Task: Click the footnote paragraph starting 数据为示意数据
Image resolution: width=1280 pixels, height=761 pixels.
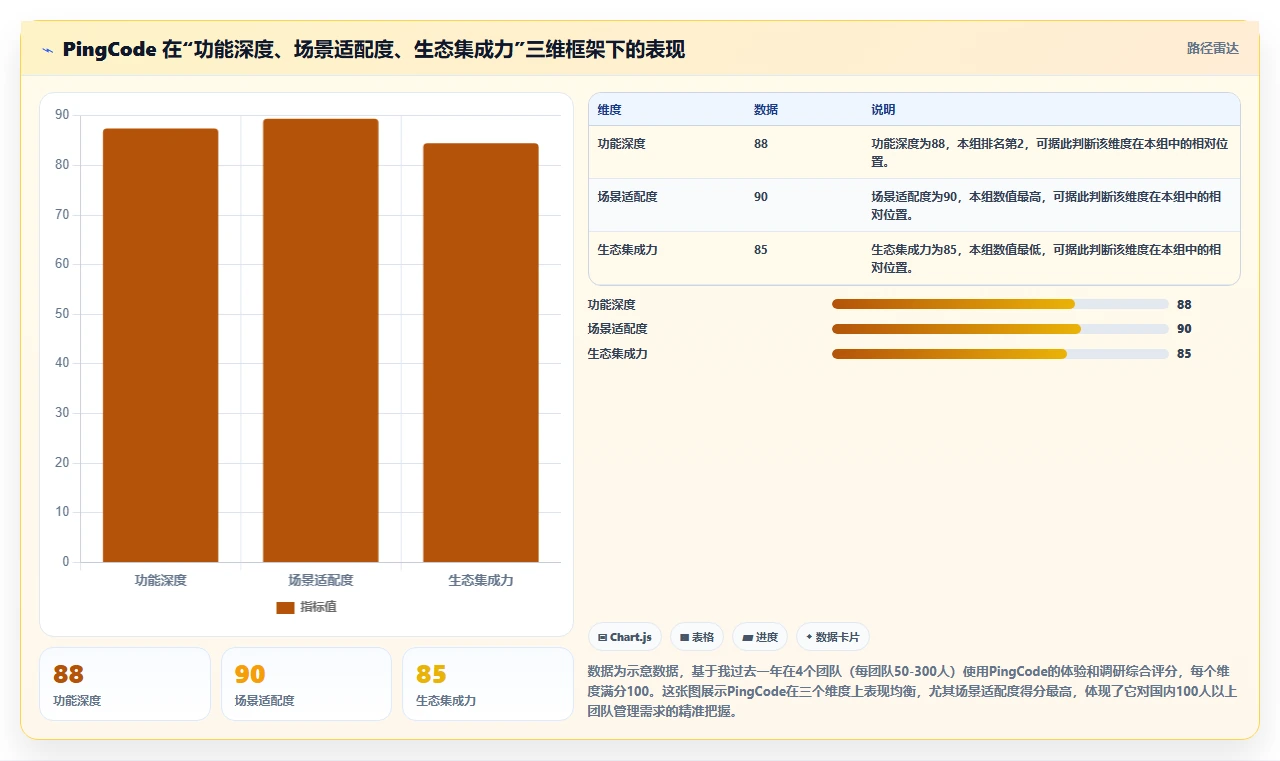Action: point(912,691)
